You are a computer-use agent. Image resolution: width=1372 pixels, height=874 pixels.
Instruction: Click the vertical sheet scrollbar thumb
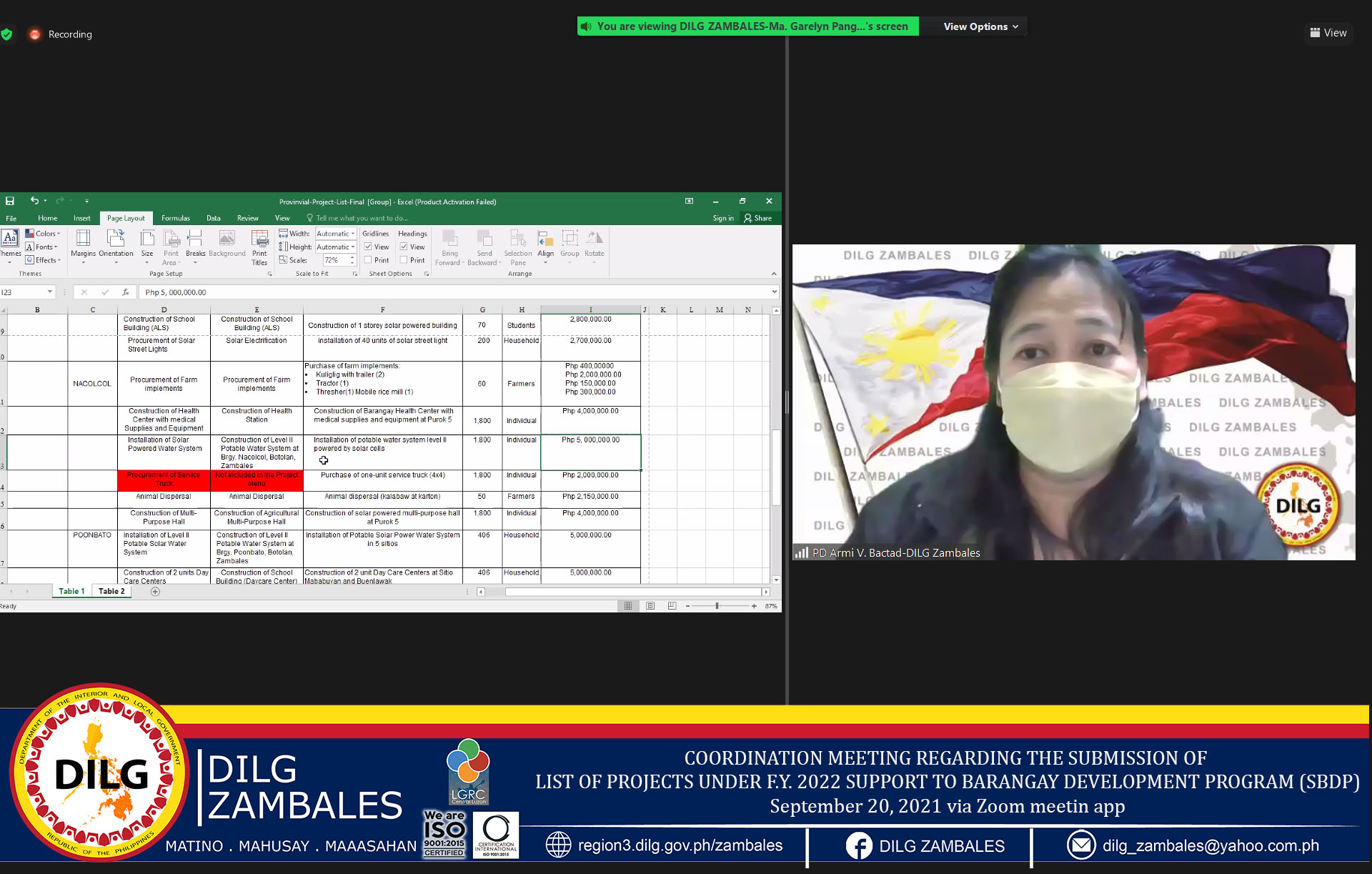[x=776, y=468]
